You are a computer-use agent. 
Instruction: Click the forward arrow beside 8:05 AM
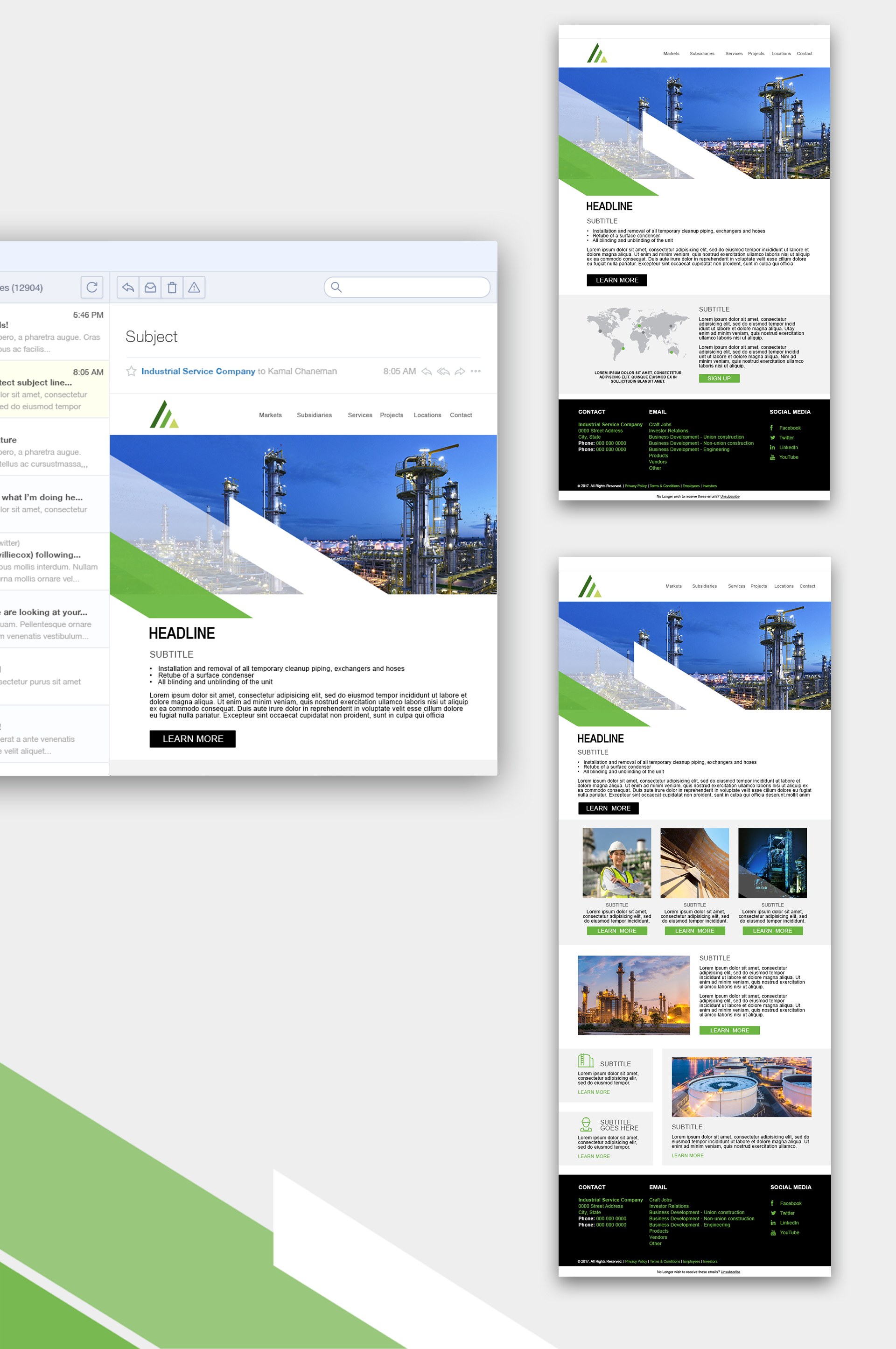459,371
